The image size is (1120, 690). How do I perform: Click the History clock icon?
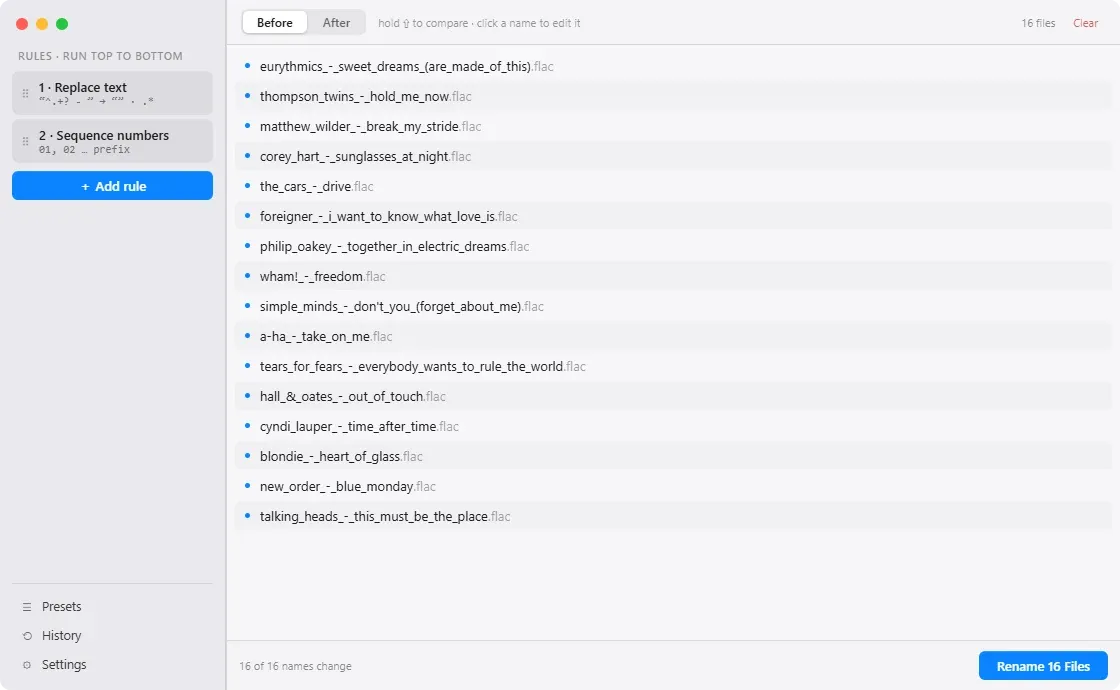click(x=27, y=636)
